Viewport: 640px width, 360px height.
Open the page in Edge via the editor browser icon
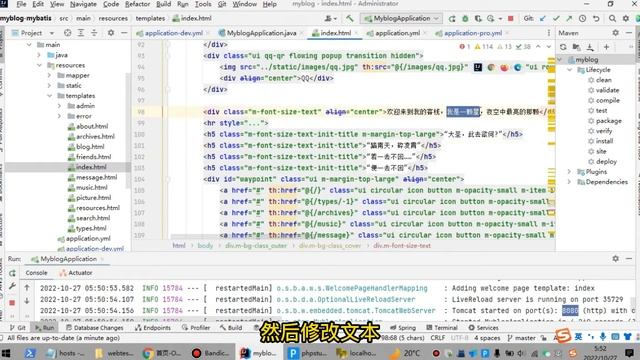(518, 67)
